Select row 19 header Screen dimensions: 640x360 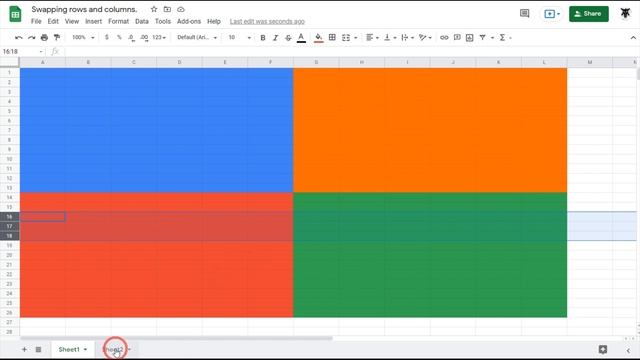pos(9,246)
